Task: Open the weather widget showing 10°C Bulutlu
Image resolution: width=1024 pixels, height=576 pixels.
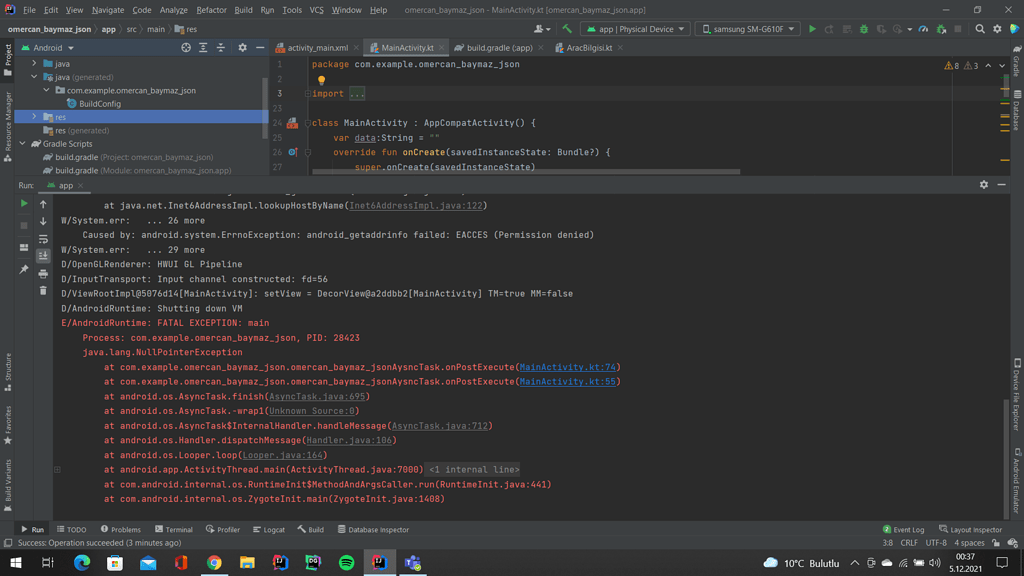Action: pos(800,563)
